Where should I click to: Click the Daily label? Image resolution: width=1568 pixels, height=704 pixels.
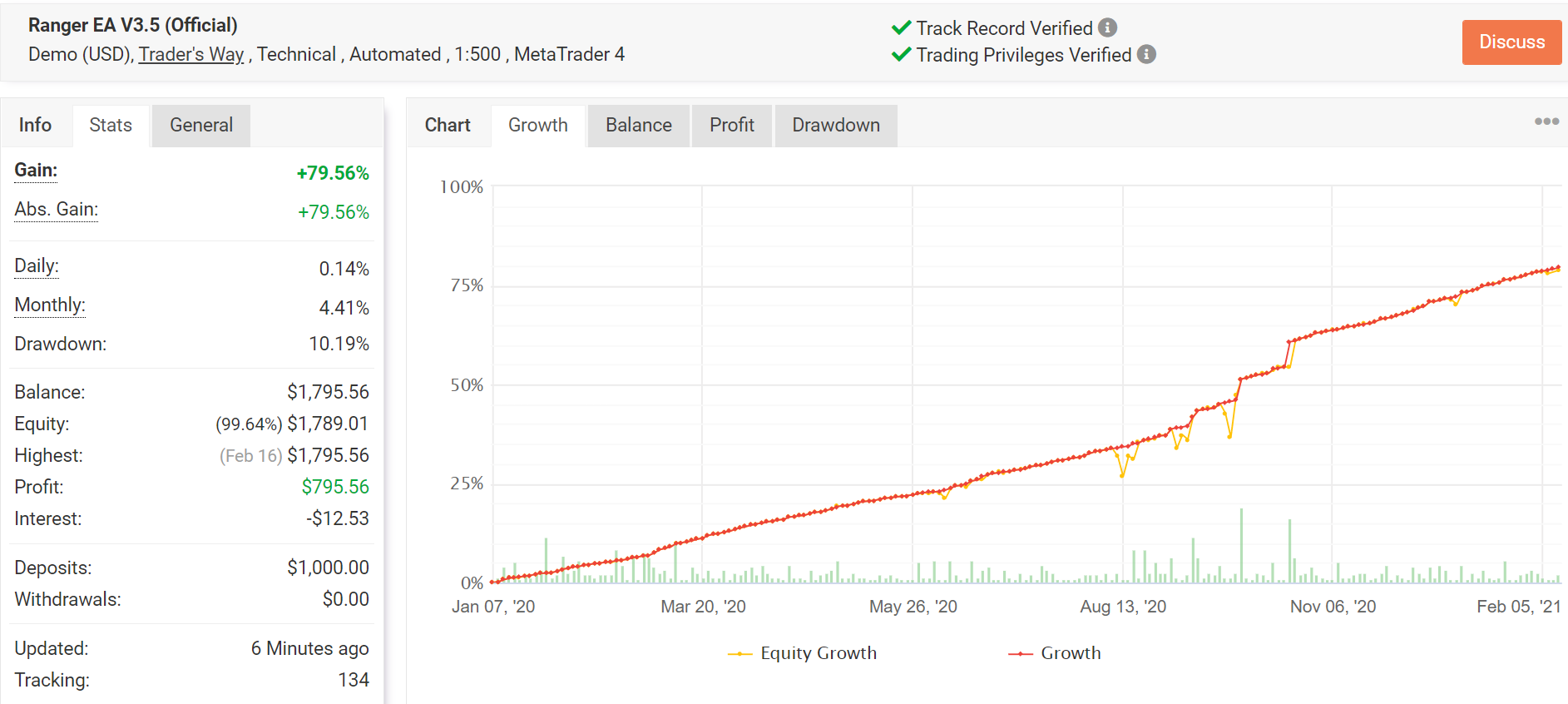[x=37, y=266]
